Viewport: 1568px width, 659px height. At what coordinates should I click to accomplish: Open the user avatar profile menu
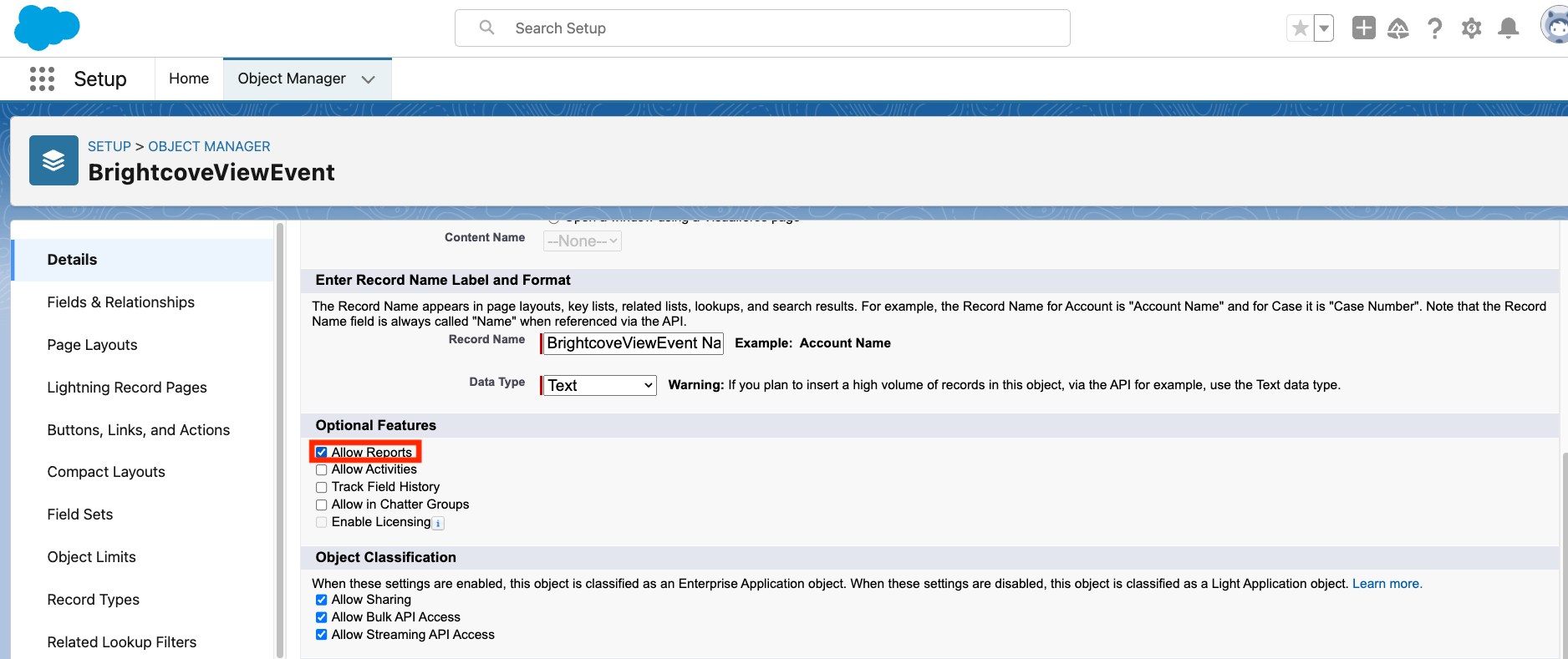[x=1555, y=25]
